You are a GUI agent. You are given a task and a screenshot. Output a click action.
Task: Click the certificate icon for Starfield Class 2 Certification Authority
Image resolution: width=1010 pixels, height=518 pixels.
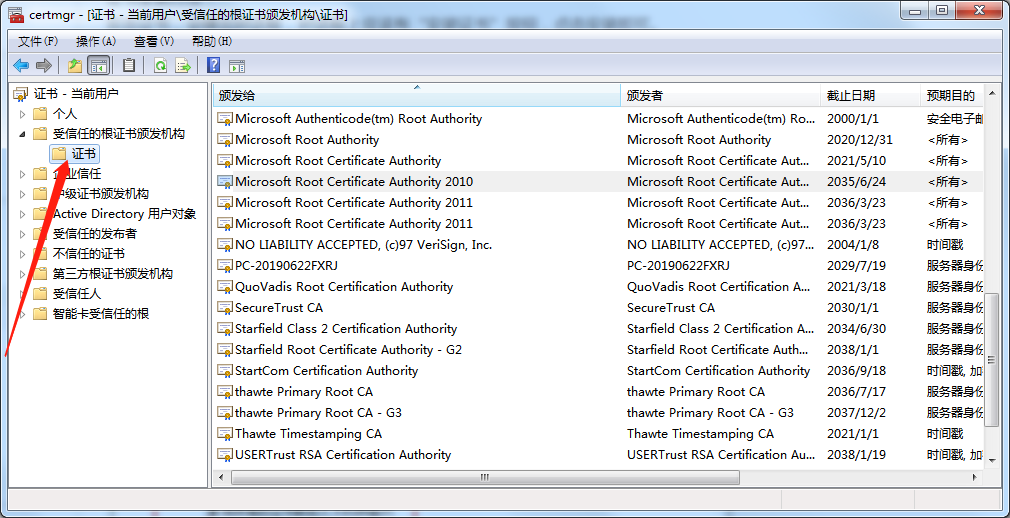point(225,329)
